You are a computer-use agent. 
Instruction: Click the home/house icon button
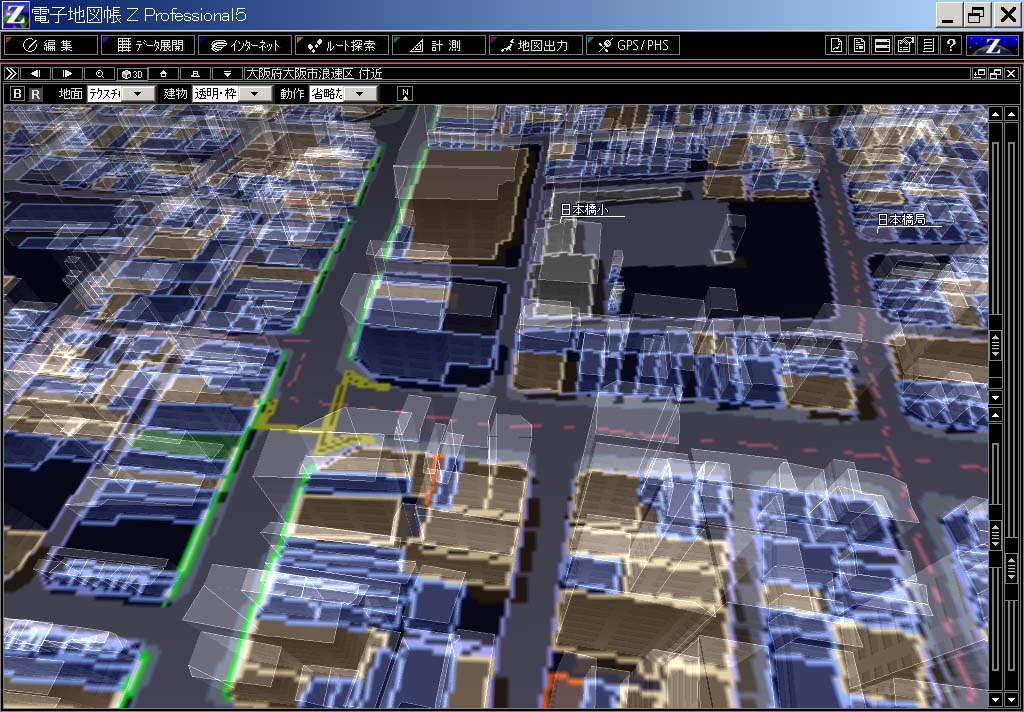(163, 74)
